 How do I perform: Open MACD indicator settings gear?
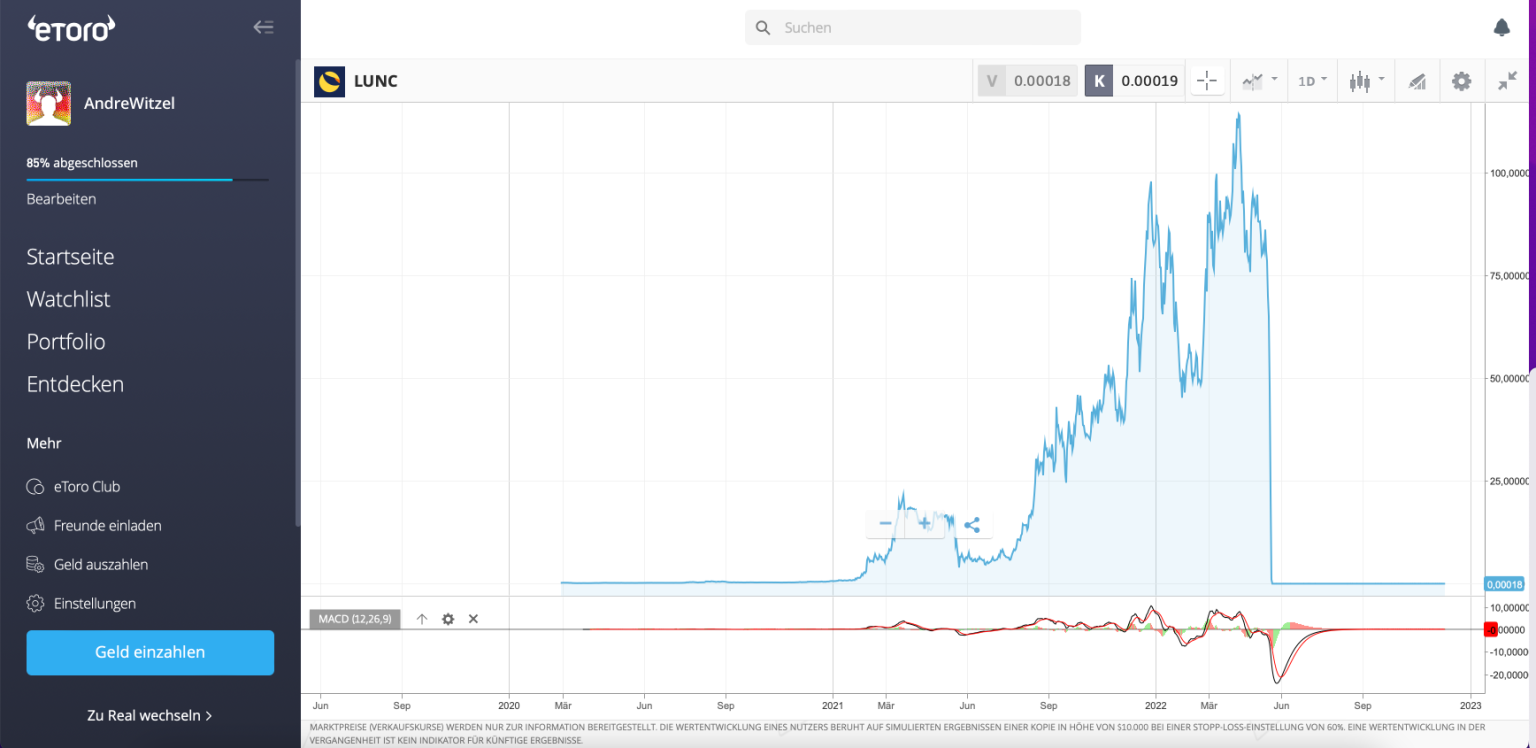click(x=448, y=619)
